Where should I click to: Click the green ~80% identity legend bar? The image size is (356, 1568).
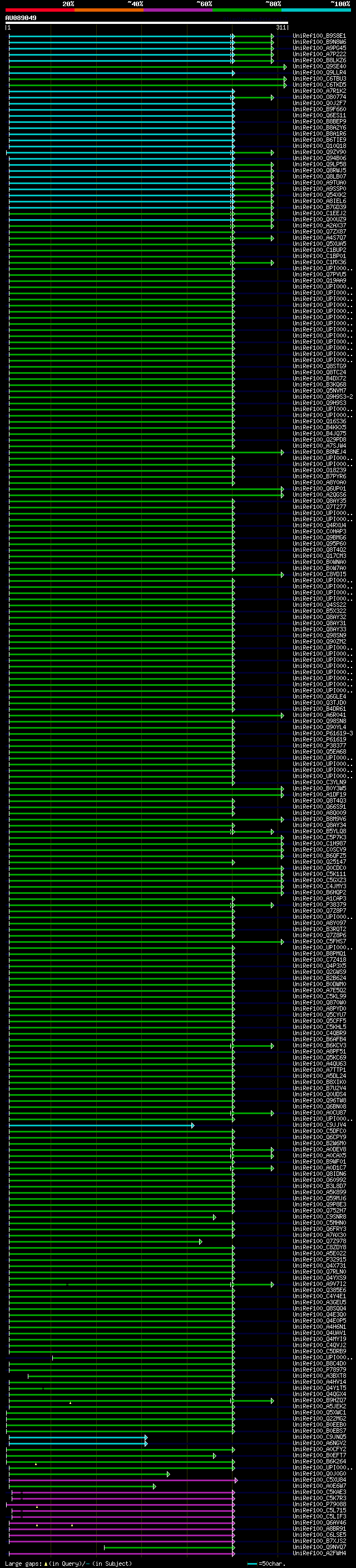tap(247, 11)
